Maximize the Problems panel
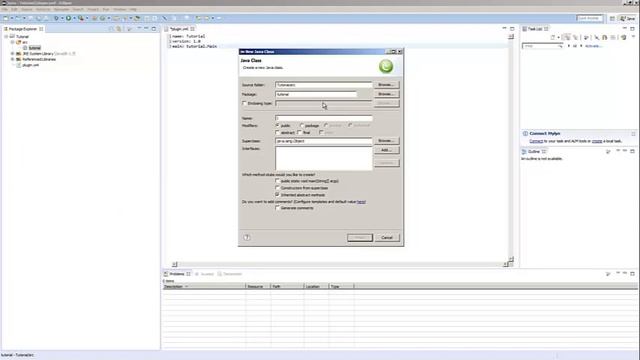 [x=632, y=273]
